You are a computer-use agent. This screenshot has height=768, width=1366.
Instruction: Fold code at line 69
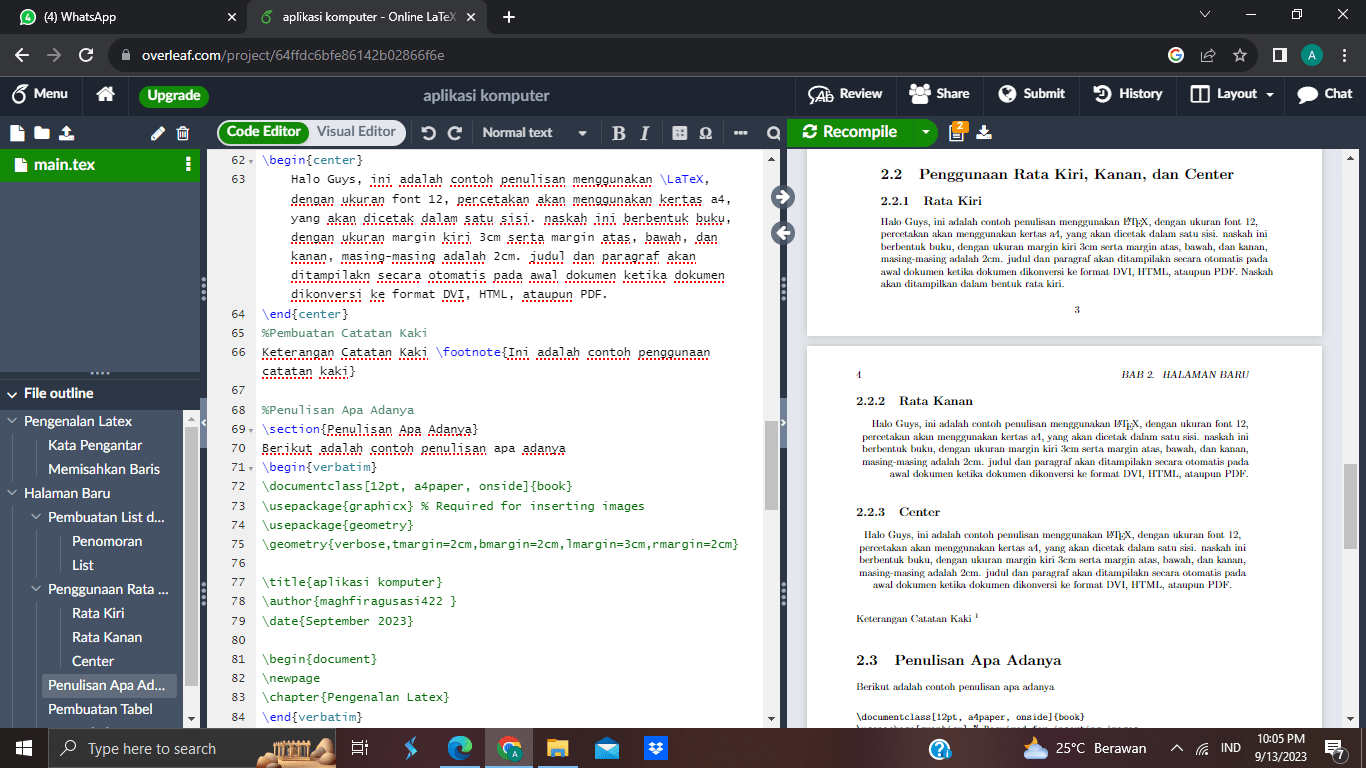click(x=251, y=430)
